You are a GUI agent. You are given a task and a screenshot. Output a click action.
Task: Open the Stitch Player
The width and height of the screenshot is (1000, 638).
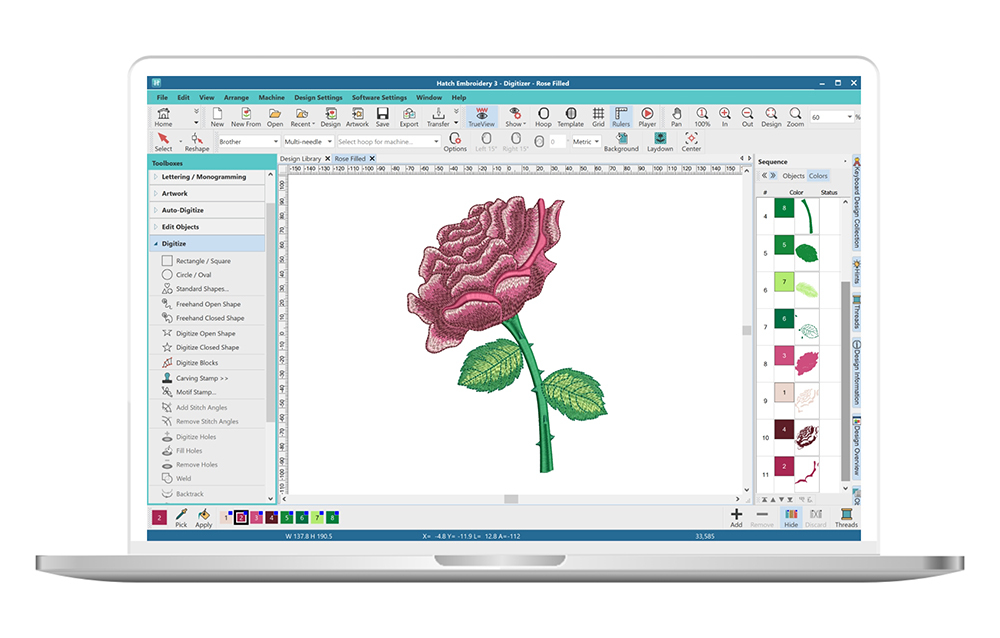[647, 117]
